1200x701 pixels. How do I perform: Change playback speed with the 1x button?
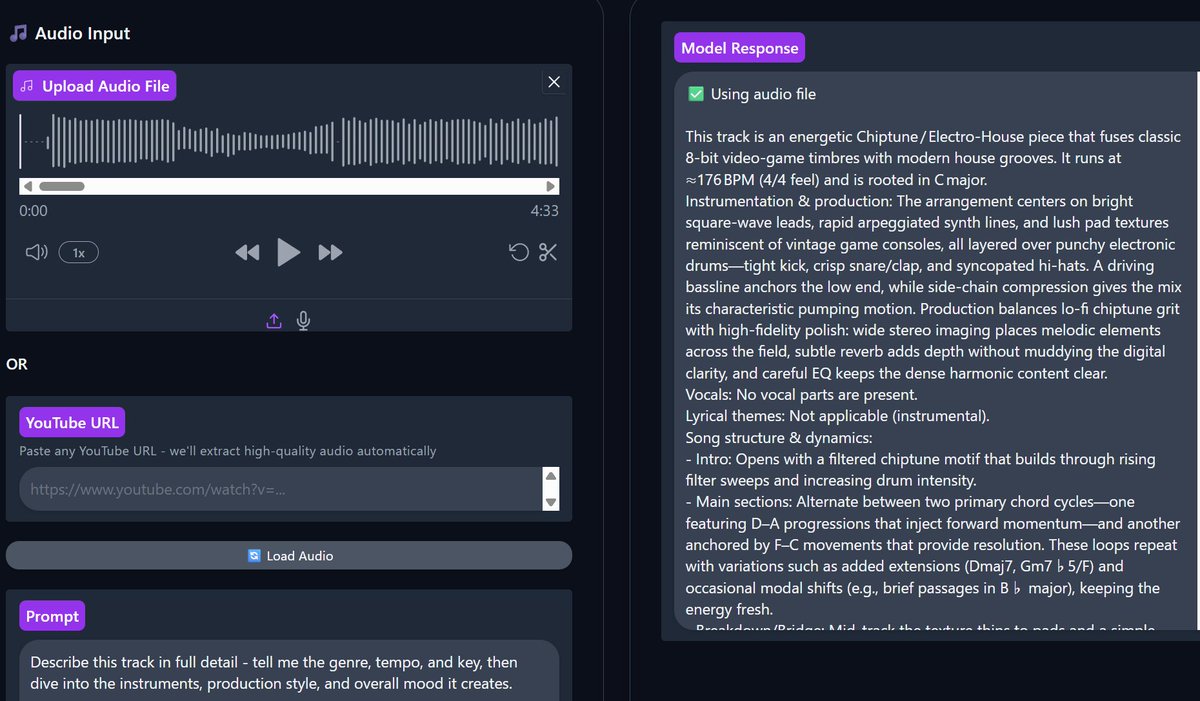(78, 252)
